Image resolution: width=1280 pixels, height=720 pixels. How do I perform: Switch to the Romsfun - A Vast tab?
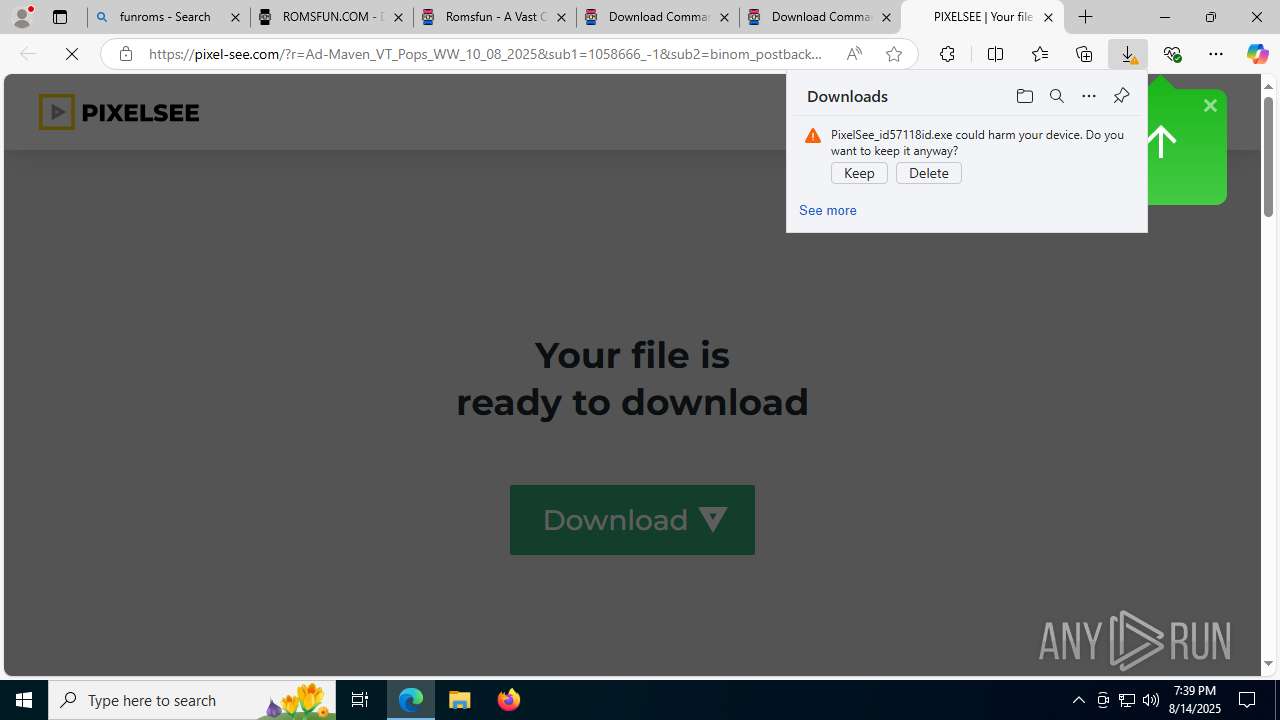tap(494, 17)
